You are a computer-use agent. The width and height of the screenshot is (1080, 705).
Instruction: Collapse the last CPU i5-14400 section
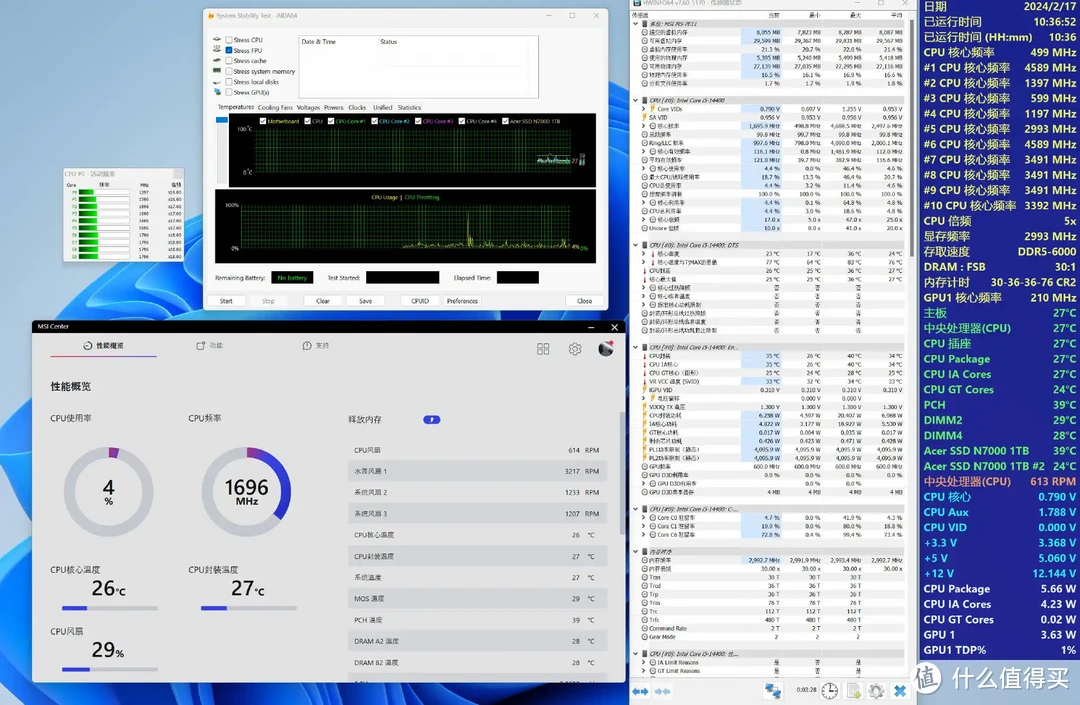[x=637, y=654]
